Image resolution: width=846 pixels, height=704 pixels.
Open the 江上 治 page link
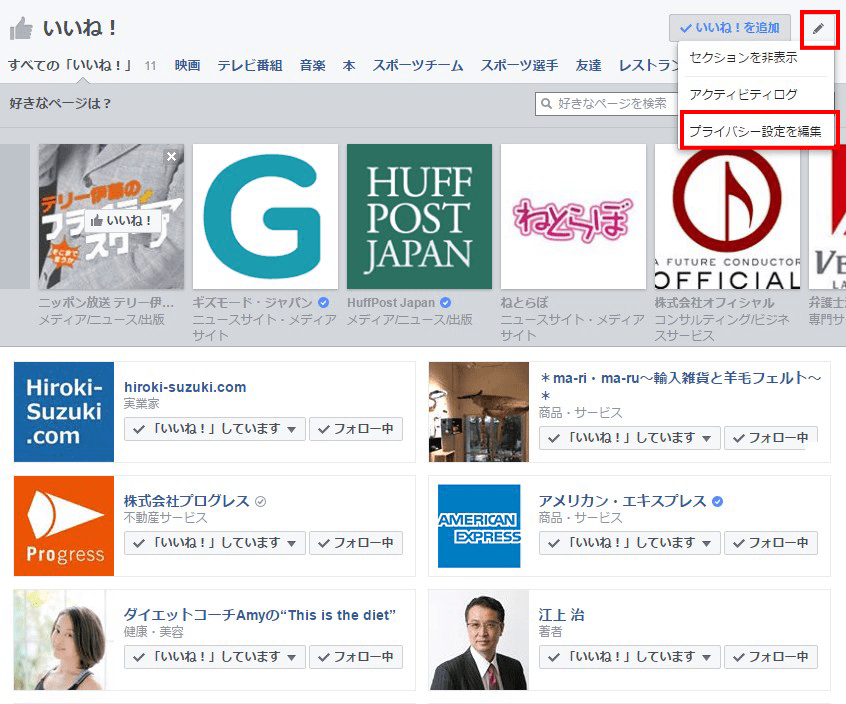pyautogui.click(x=561, y=615)
